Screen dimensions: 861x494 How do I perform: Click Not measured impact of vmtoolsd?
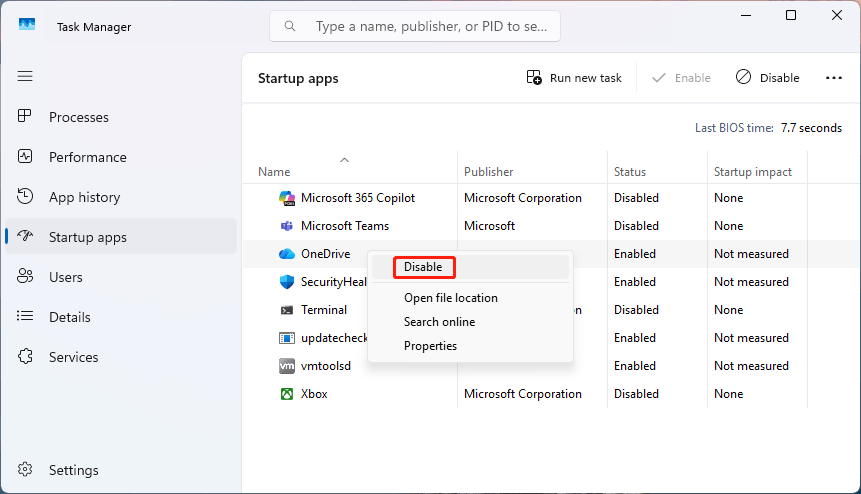(751, 366)
